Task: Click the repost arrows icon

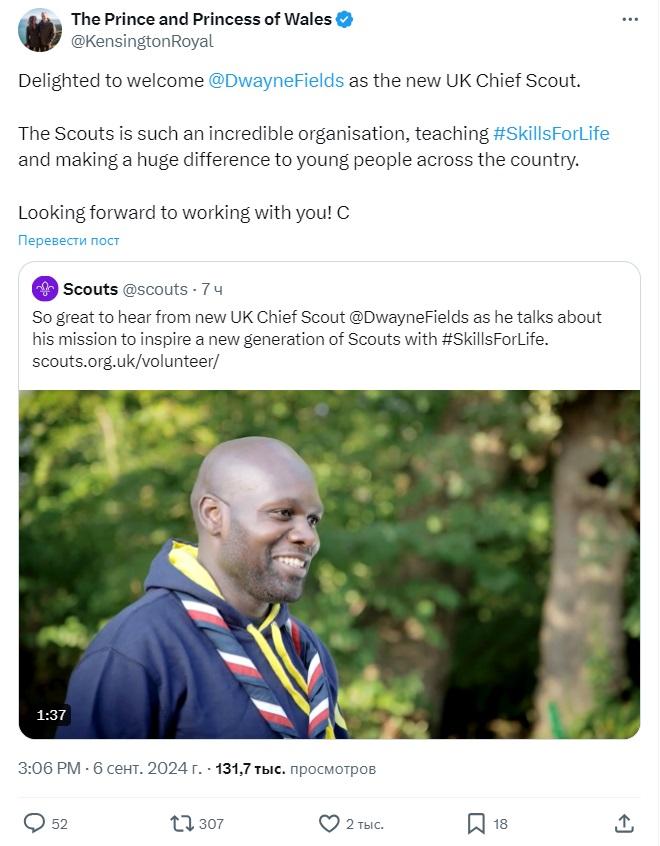Action: 181,823
